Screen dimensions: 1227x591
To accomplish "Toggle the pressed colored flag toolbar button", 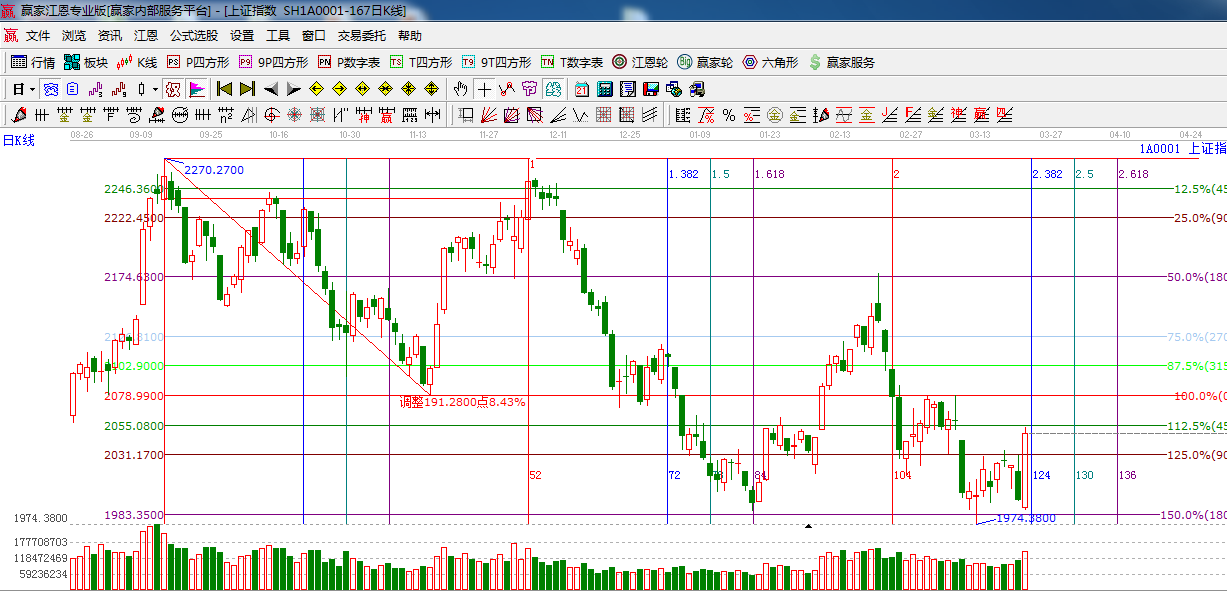I will (196, 89).
